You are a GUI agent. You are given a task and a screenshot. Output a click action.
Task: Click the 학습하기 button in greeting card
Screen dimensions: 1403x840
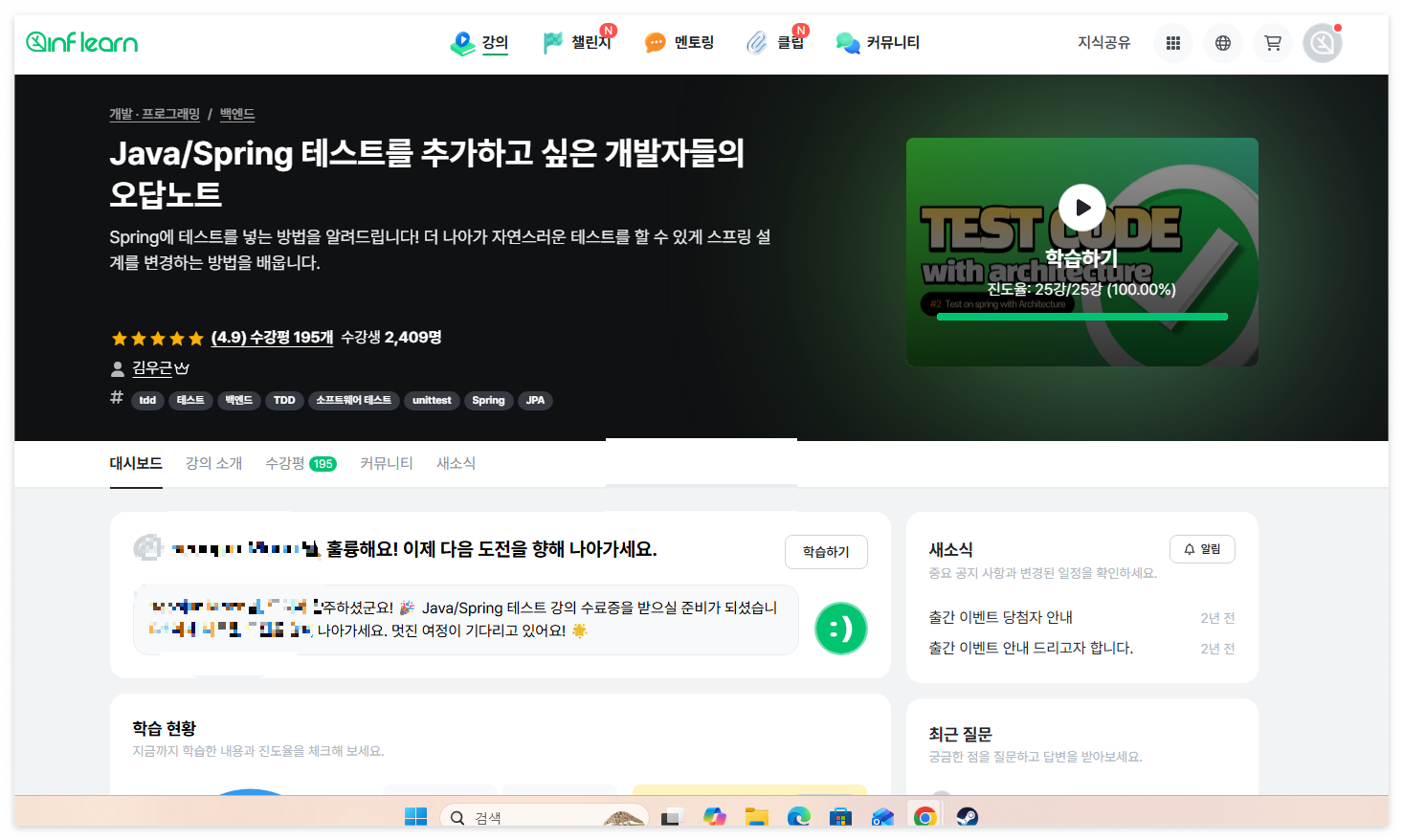click(x=826, y=552)
